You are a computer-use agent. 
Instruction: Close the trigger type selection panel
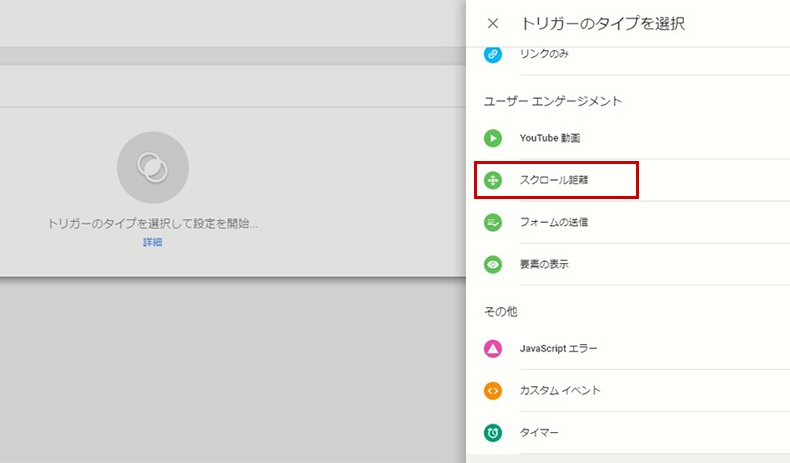pos(493,23)
